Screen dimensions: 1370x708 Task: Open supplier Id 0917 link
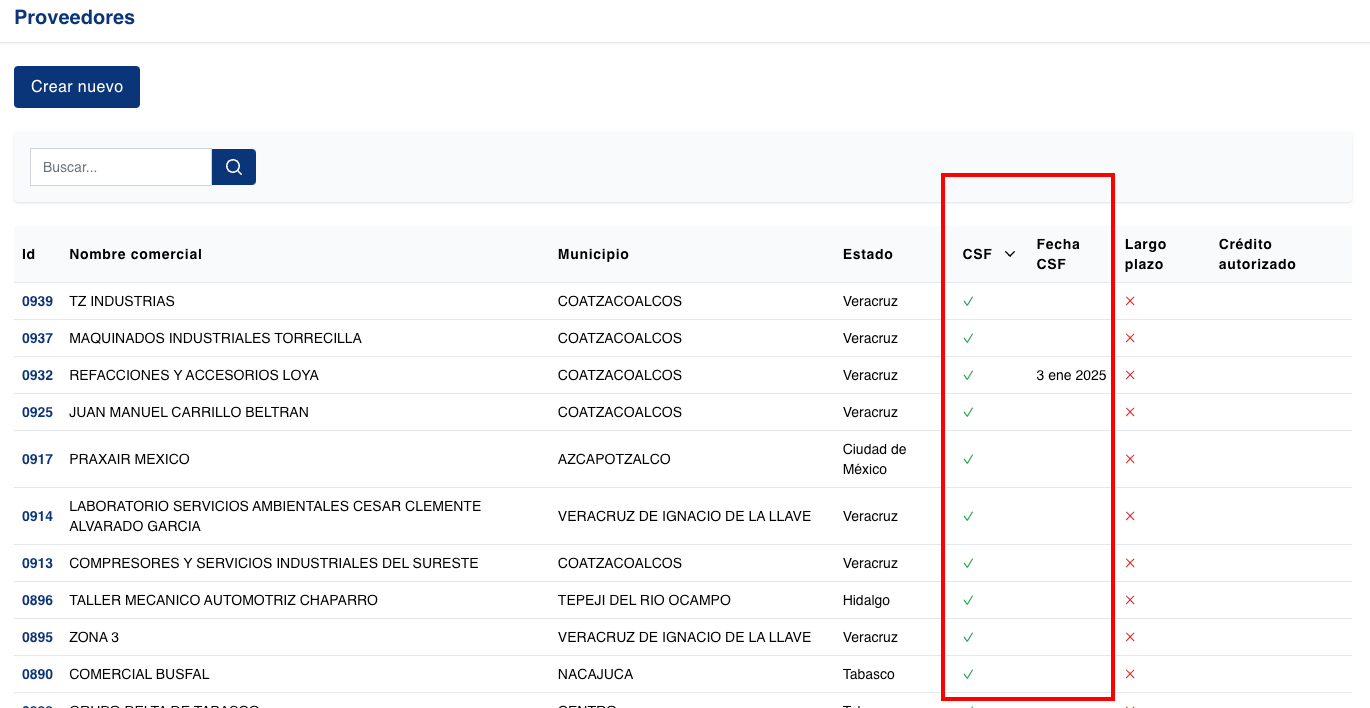click(x=37, y=459)
